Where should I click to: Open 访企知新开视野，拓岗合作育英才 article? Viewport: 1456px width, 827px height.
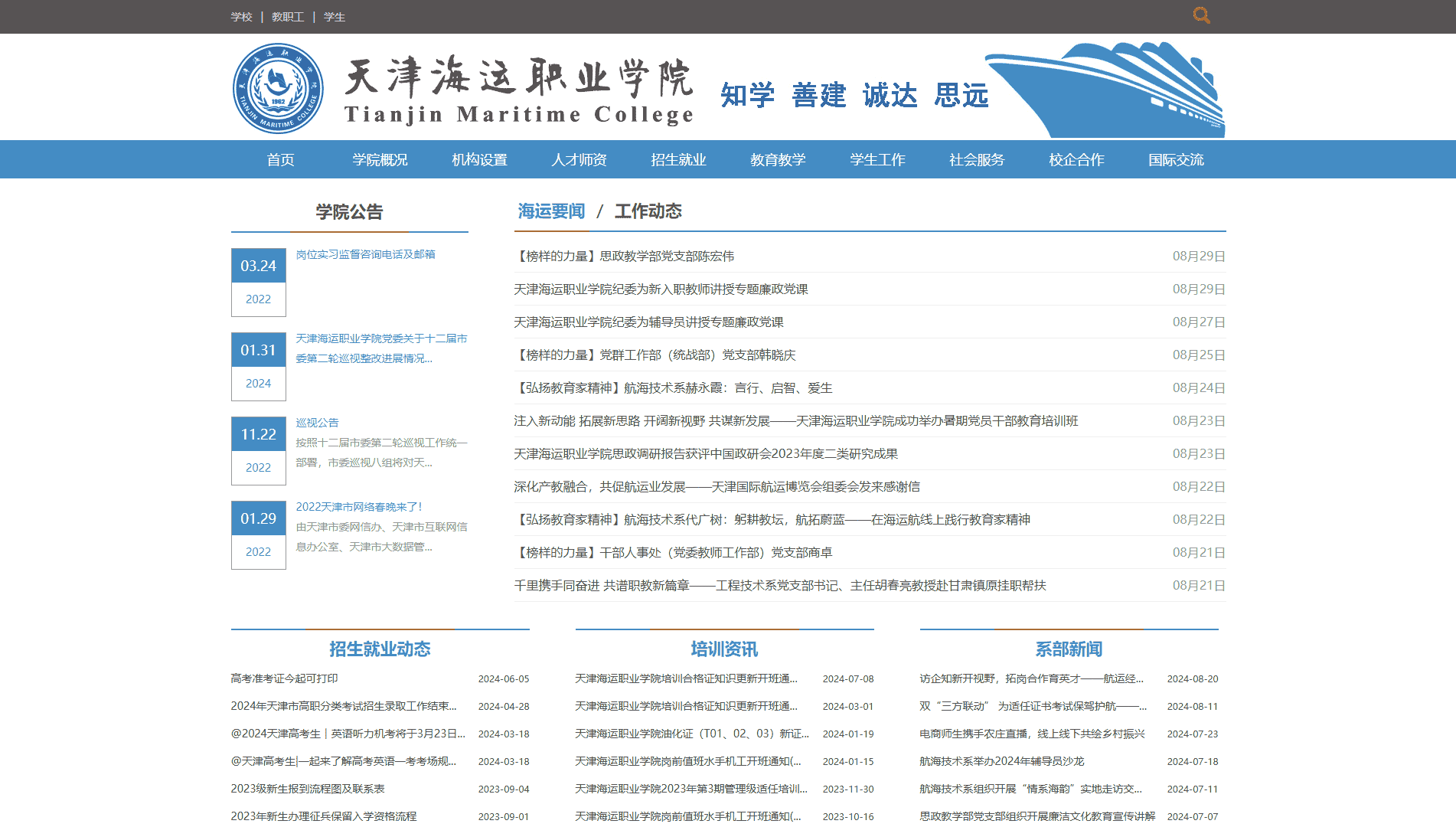1031,678
